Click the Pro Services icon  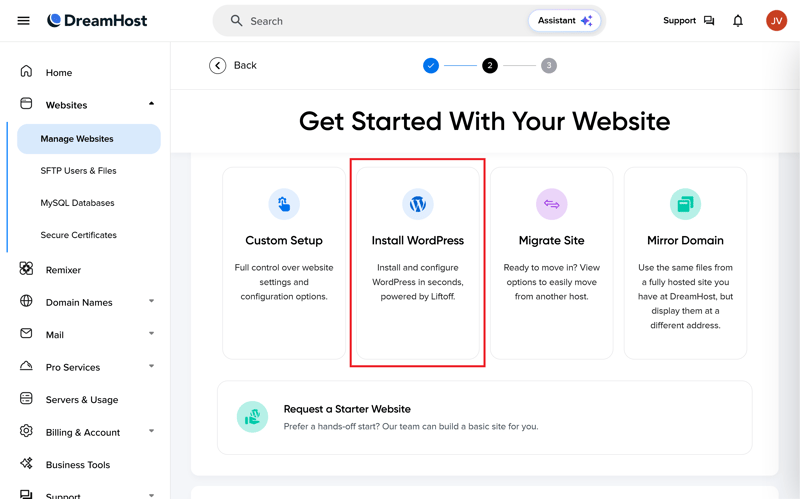point(26,366)
